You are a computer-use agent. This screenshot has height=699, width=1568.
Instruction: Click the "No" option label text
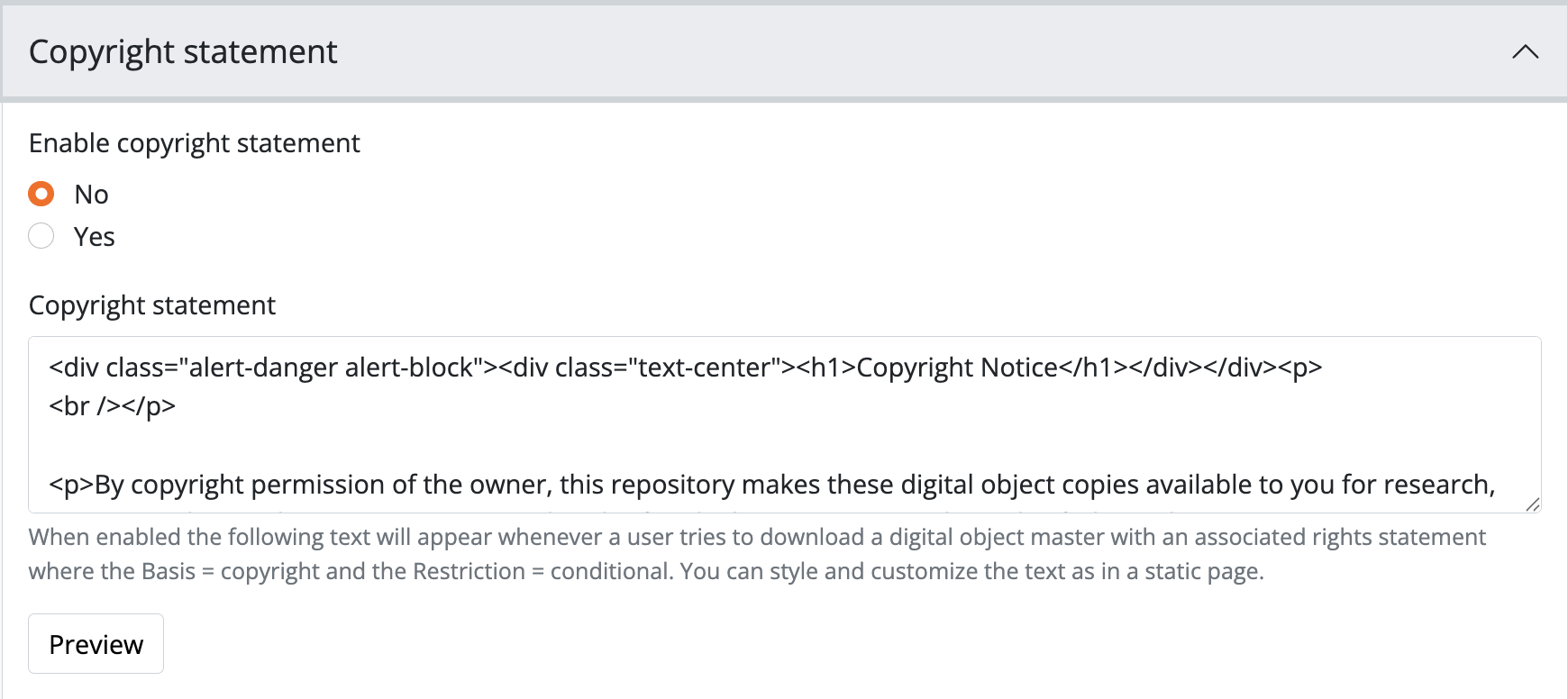91,195
